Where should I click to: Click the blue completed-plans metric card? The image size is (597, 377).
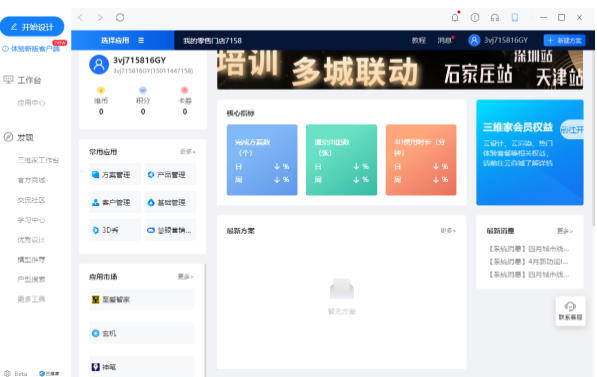pyautogui.click(x=262, y=160)
